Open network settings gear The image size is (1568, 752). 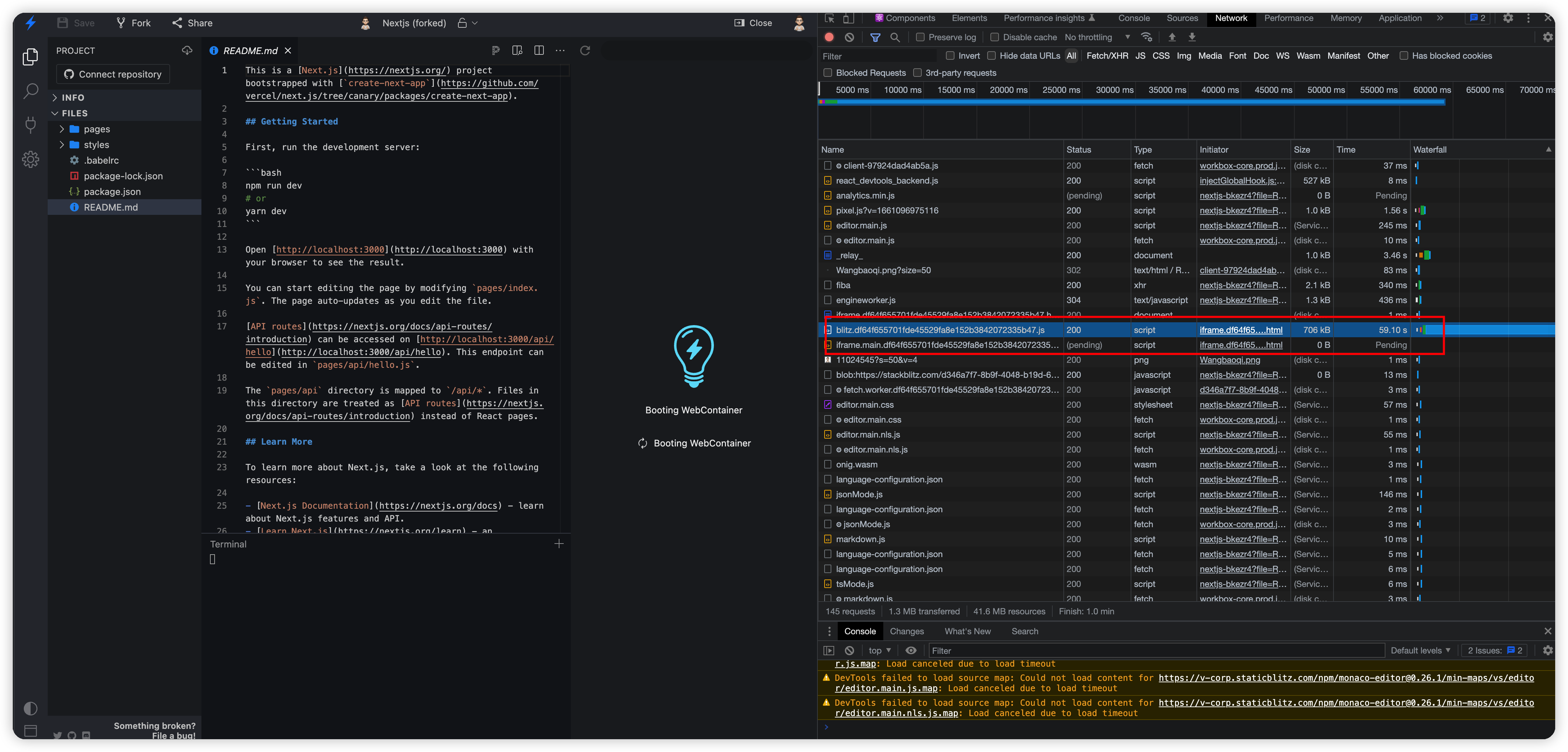click(1548, 37)
